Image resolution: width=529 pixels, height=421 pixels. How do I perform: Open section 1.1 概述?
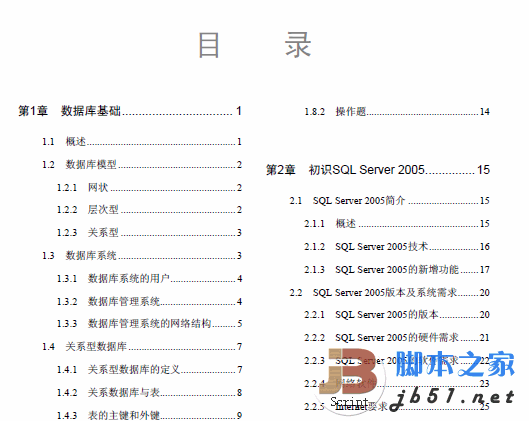click(x=142, y=141)
